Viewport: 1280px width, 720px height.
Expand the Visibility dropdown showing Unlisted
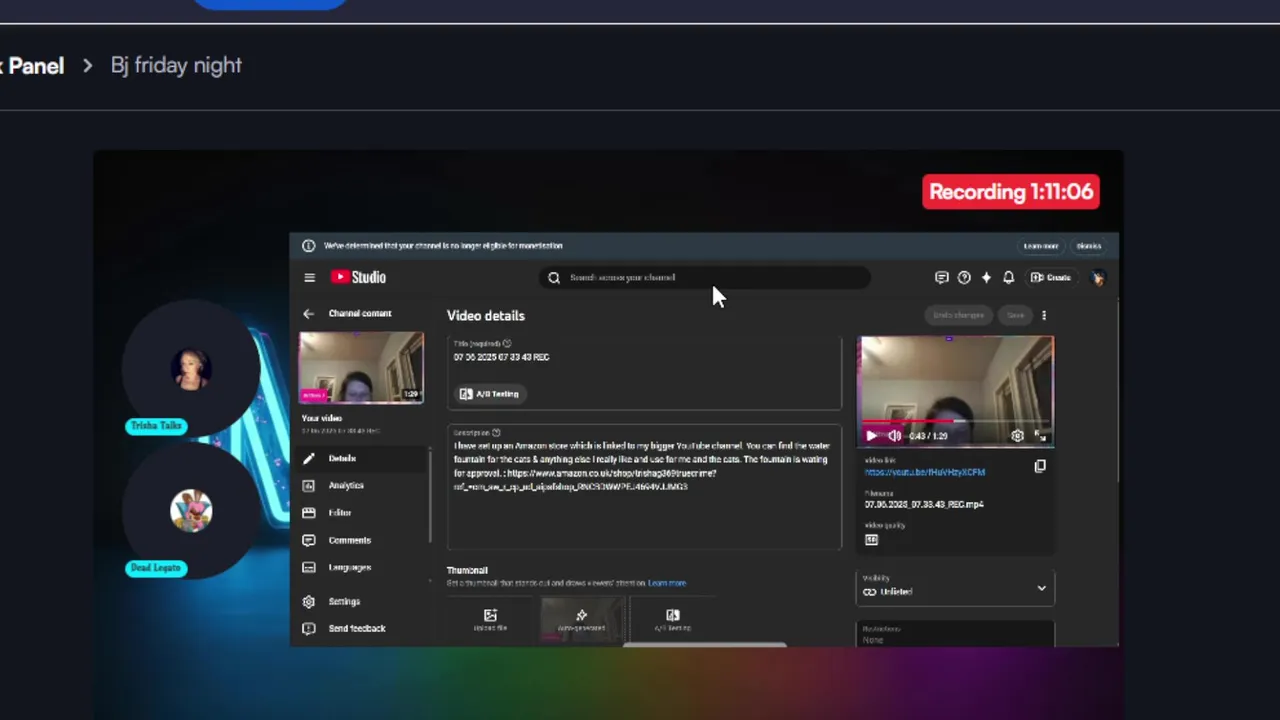pyautogui.click(x=955, y=588)
